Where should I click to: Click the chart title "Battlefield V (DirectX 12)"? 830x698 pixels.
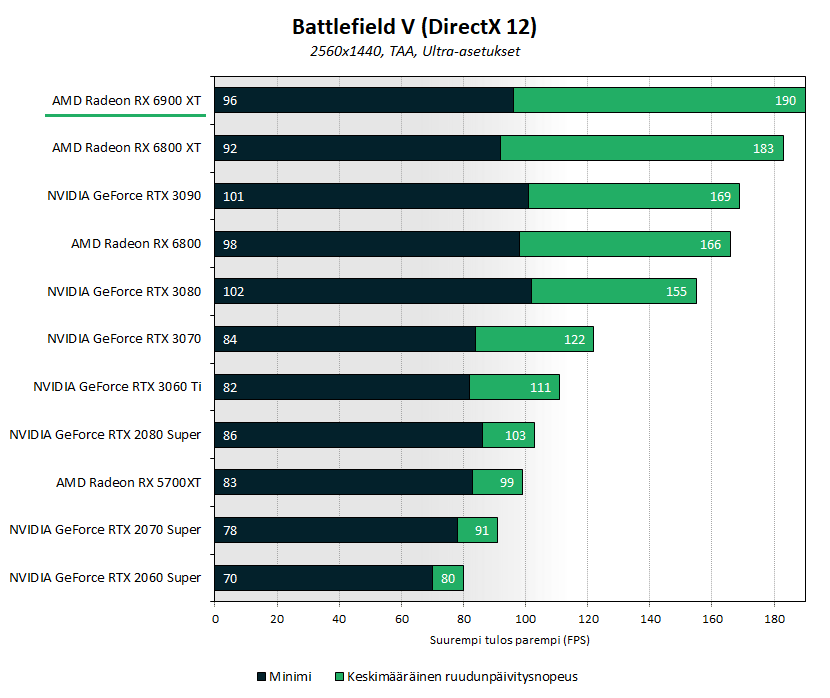click(x=414, y=27)
